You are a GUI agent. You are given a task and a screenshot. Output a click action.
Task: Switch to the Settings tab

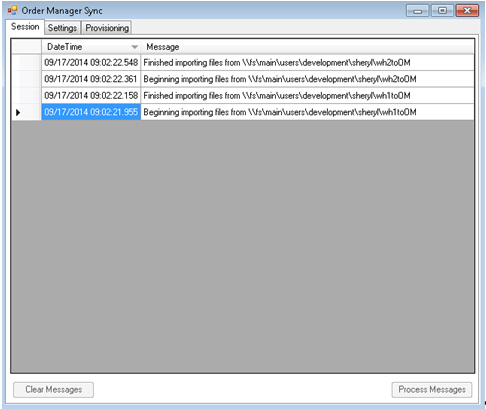62,28
